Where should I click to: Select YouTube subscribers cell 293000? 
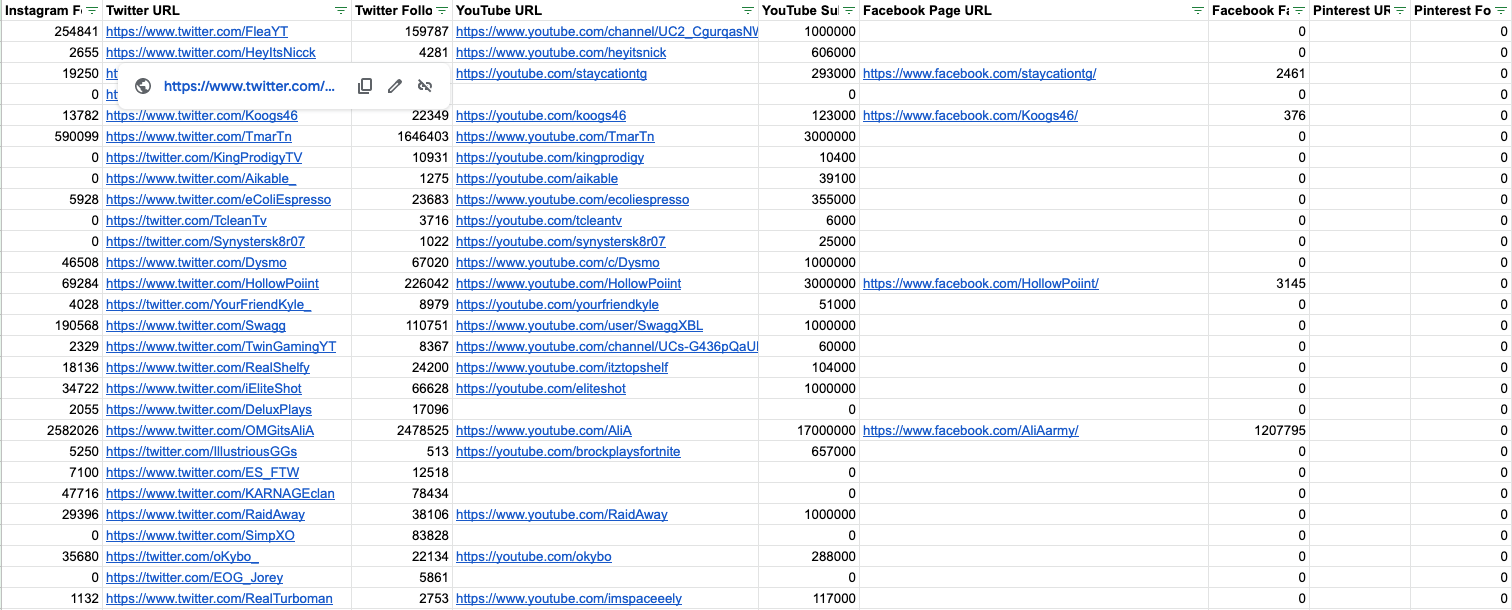[809, 73]
